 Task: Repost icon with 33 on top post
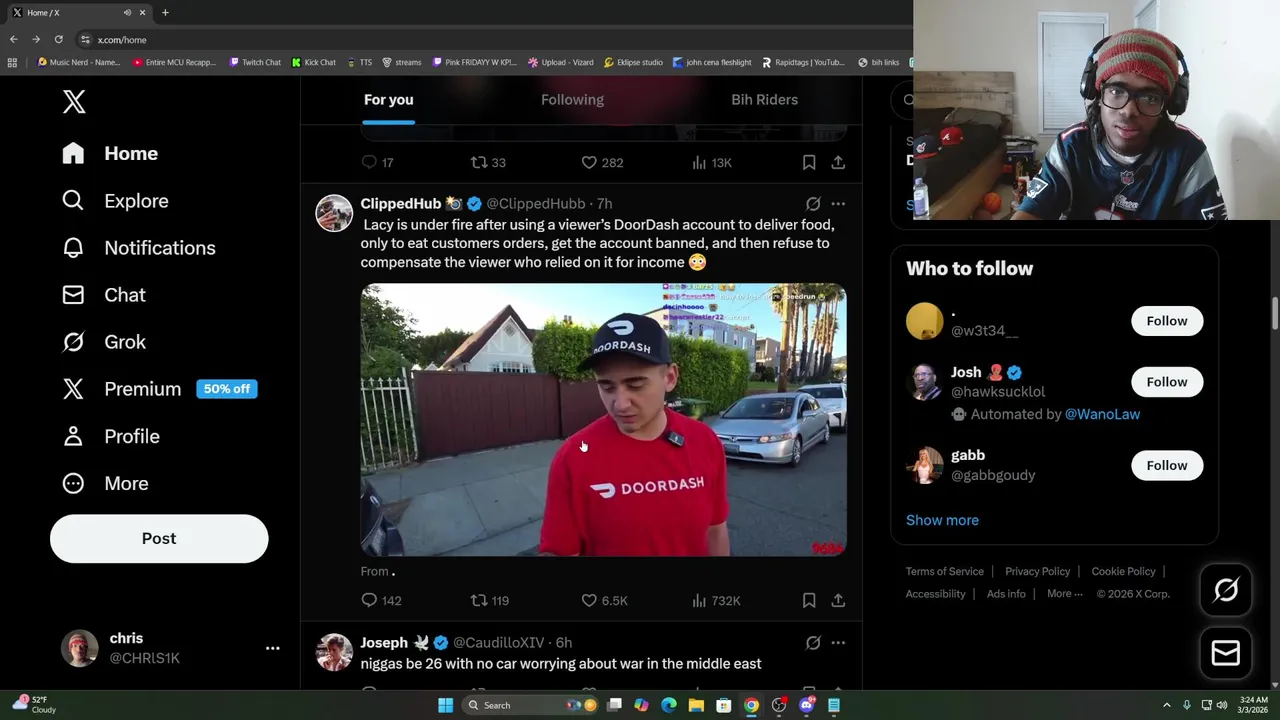coord(488,162)
